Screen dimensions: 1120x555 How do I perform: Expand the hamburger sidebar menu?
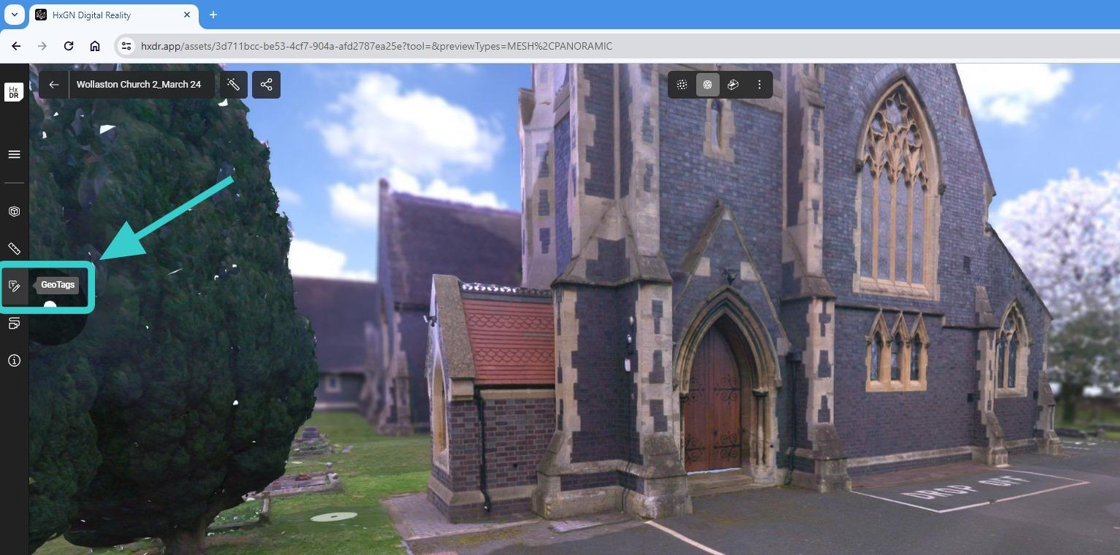point(14,155)
